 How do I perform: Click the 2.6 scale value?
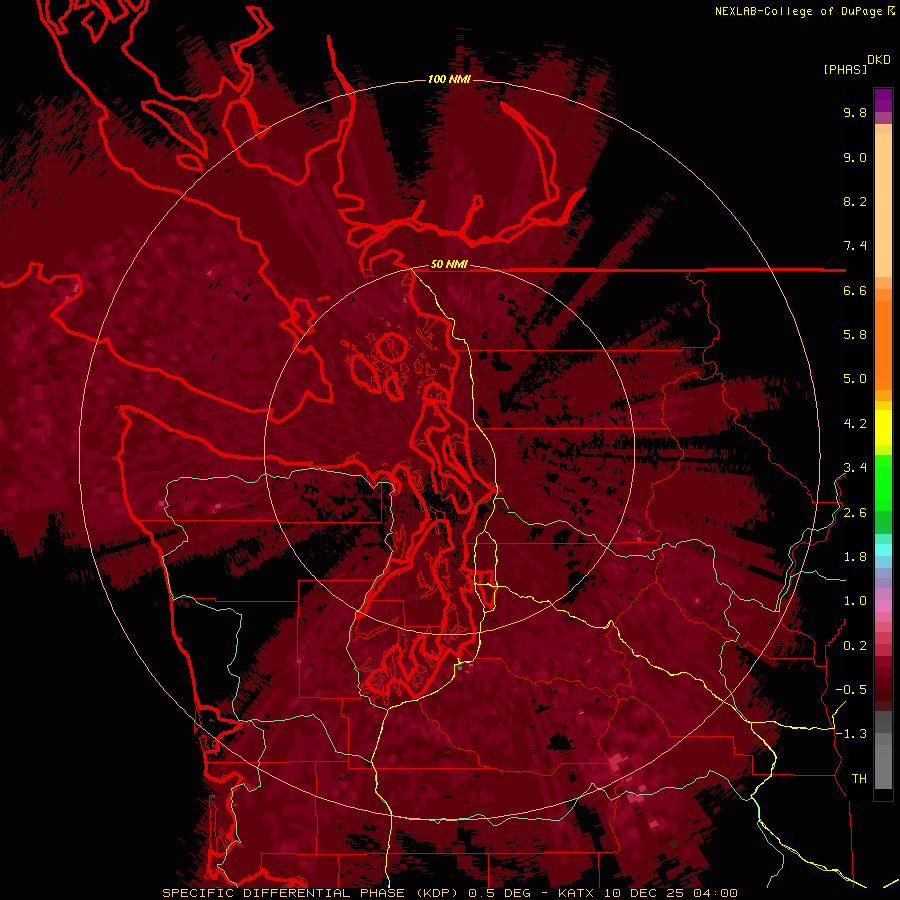click(x=855, y=513)
